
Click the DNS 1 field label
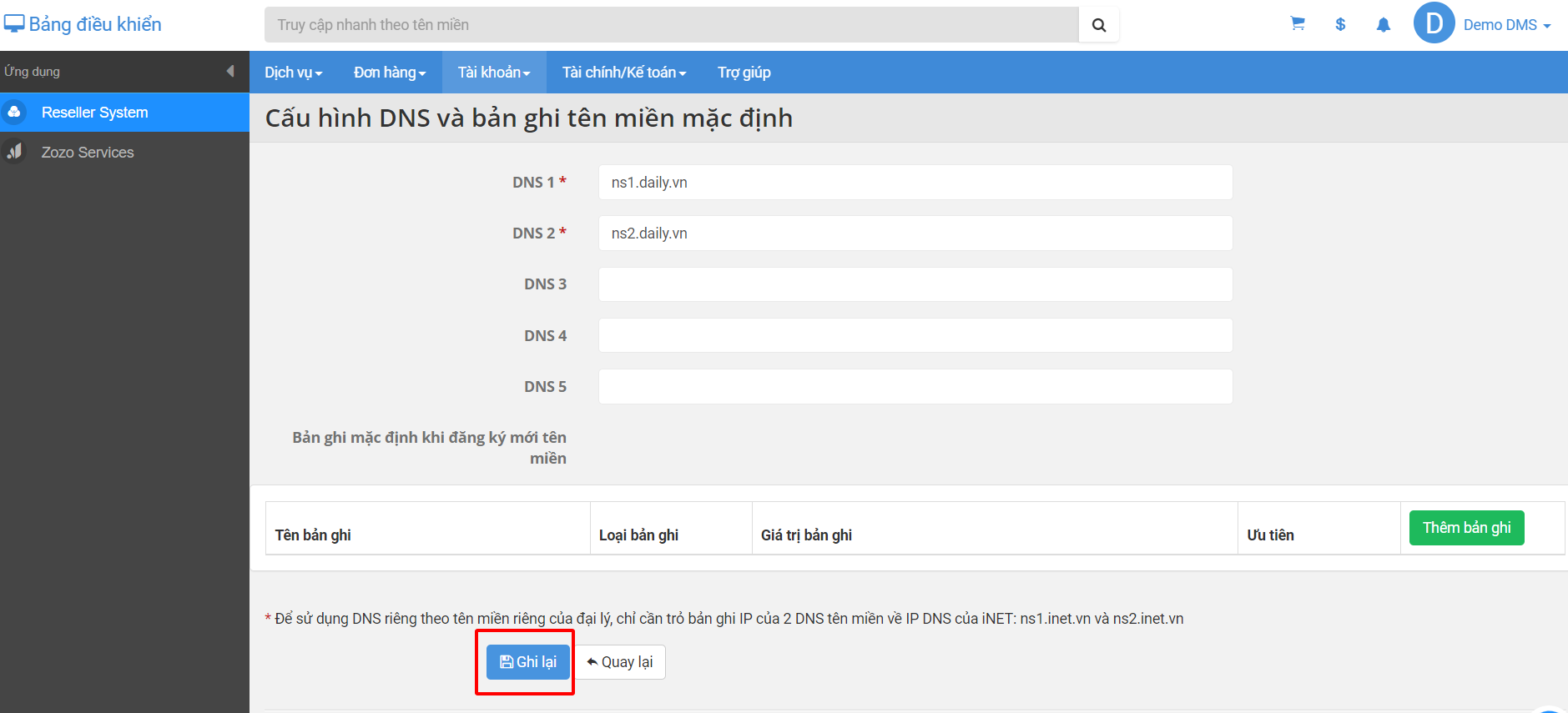click(539, 182)
